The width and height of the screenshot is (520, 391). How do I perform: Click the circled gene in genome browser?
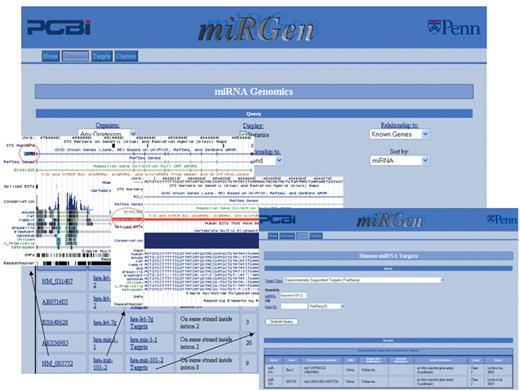pos(30,154)
